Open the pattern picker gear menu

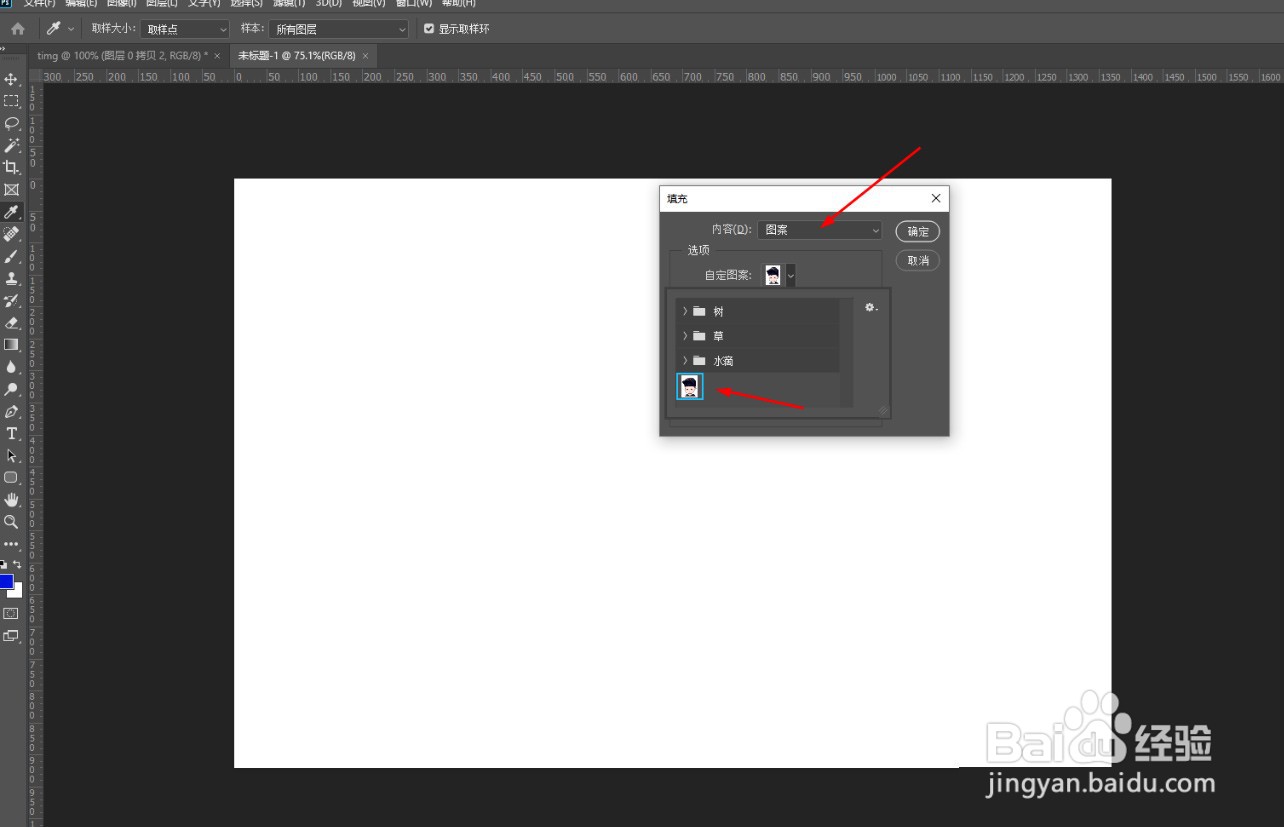click(871, 308)
